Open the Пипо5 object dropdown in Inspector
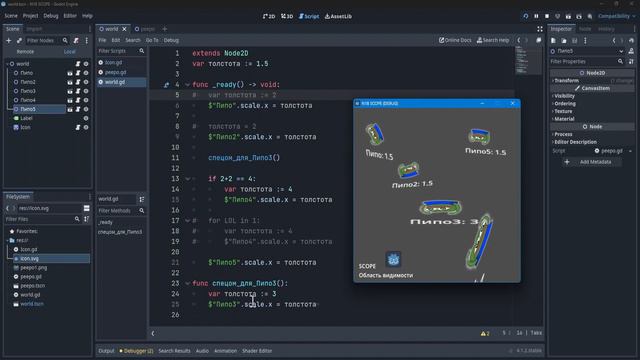The width and height of the screenshot is (640, 360). 587,51
